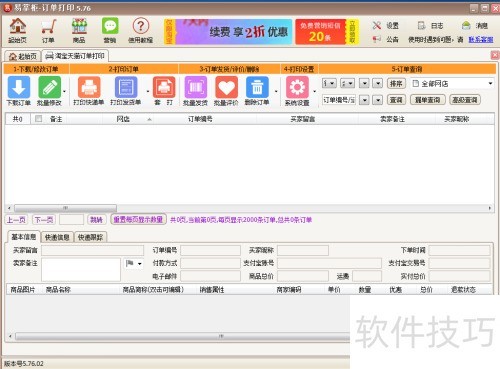Click the 重置每页显示数量 button
This screenshot has height=369, width=500.
pos(138,219)
